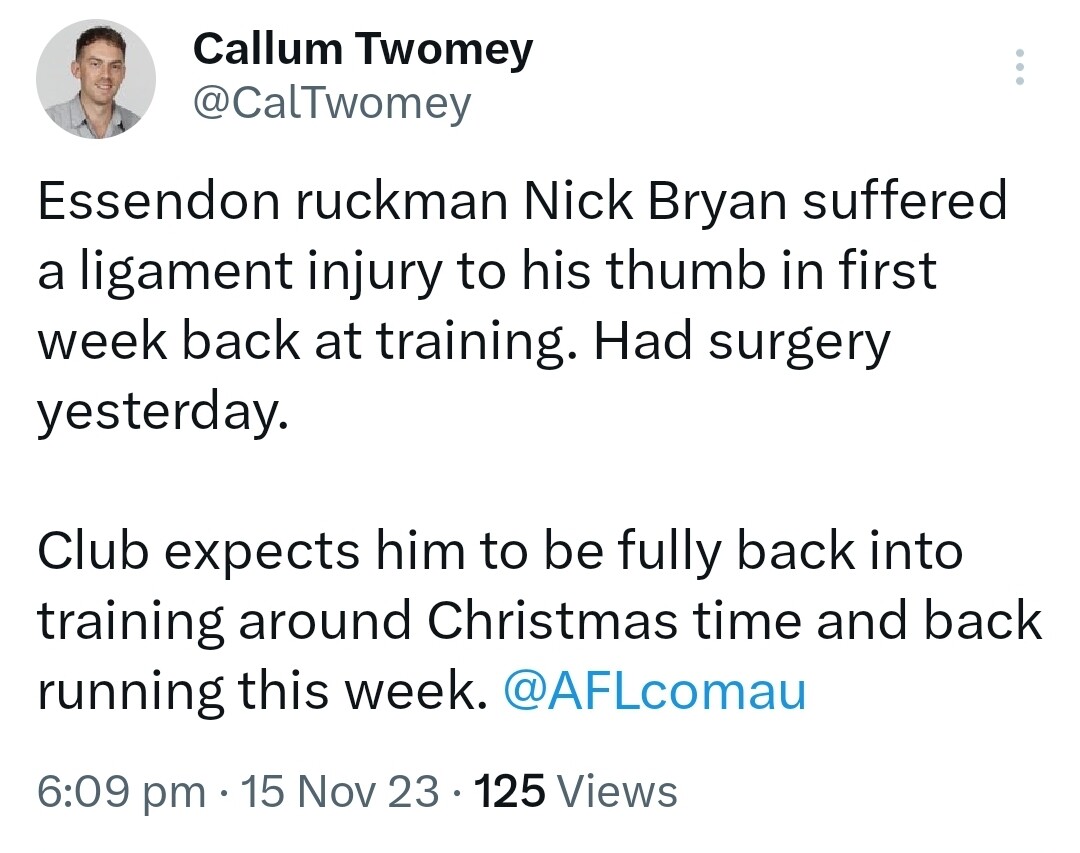Click the phrase Had surgery
This screenshot has width=1080, height=853.
coord(741,342)
